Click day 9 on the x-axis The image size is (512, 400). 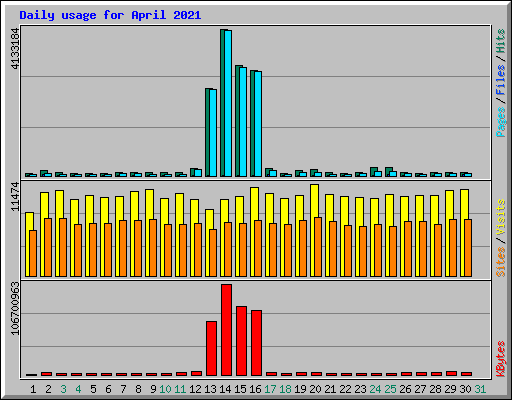(x=153, y=389)
